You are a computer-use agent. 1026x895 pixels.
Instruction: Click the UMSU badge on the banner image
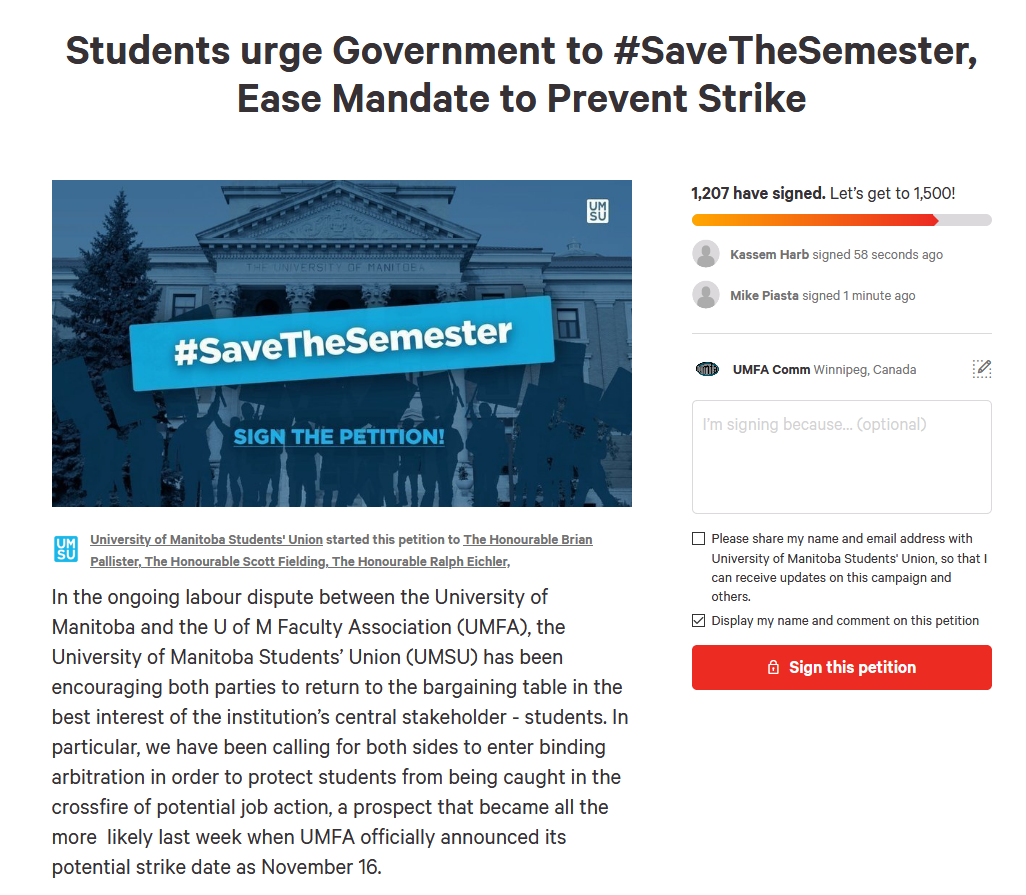pyautogui.click(x=597, y=211)
